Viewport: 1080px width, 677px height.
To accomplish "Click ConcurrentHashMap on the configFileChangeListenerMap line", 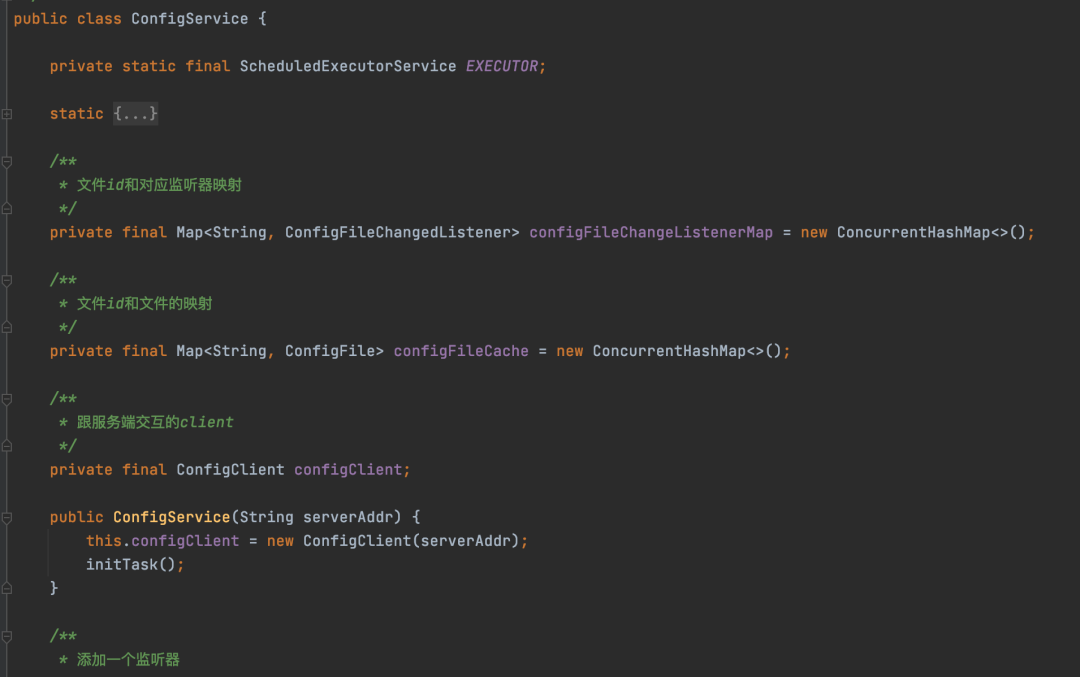I will pos(913,233).
